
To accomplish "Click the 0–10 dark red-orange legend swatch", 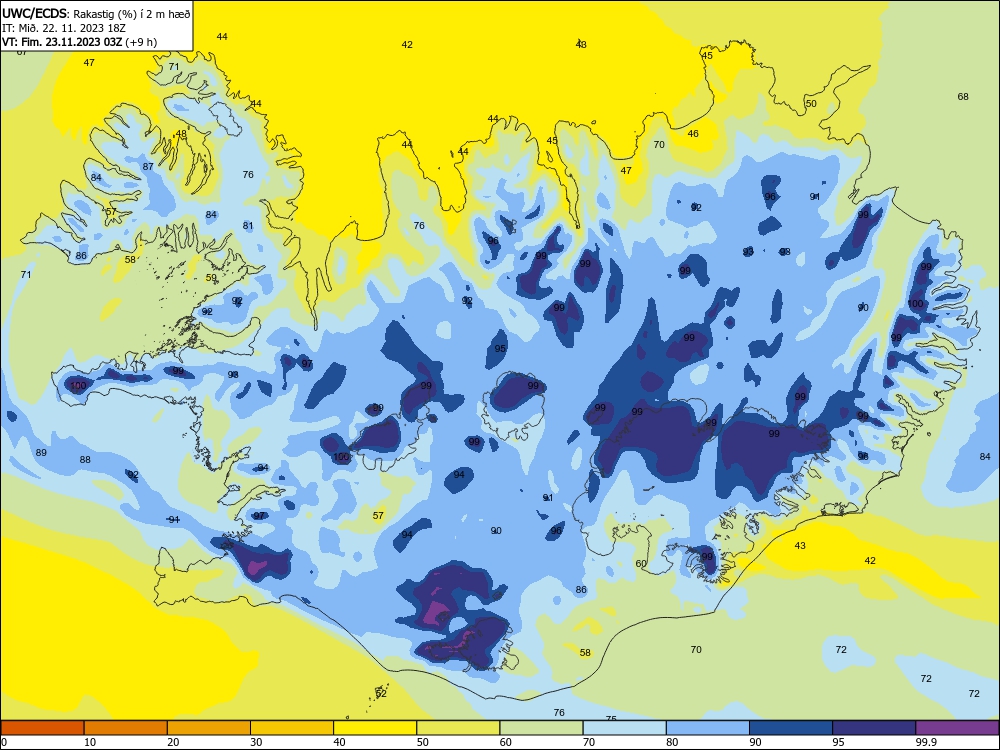I will click(x=42, y=728).
